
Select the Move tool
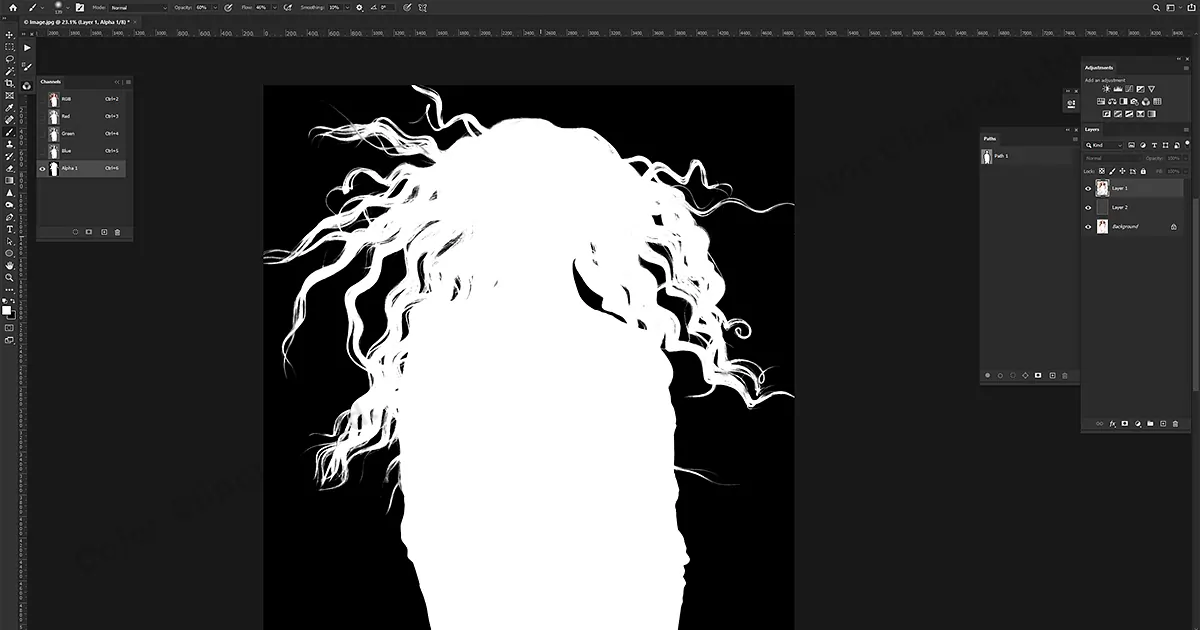(10, 33)
